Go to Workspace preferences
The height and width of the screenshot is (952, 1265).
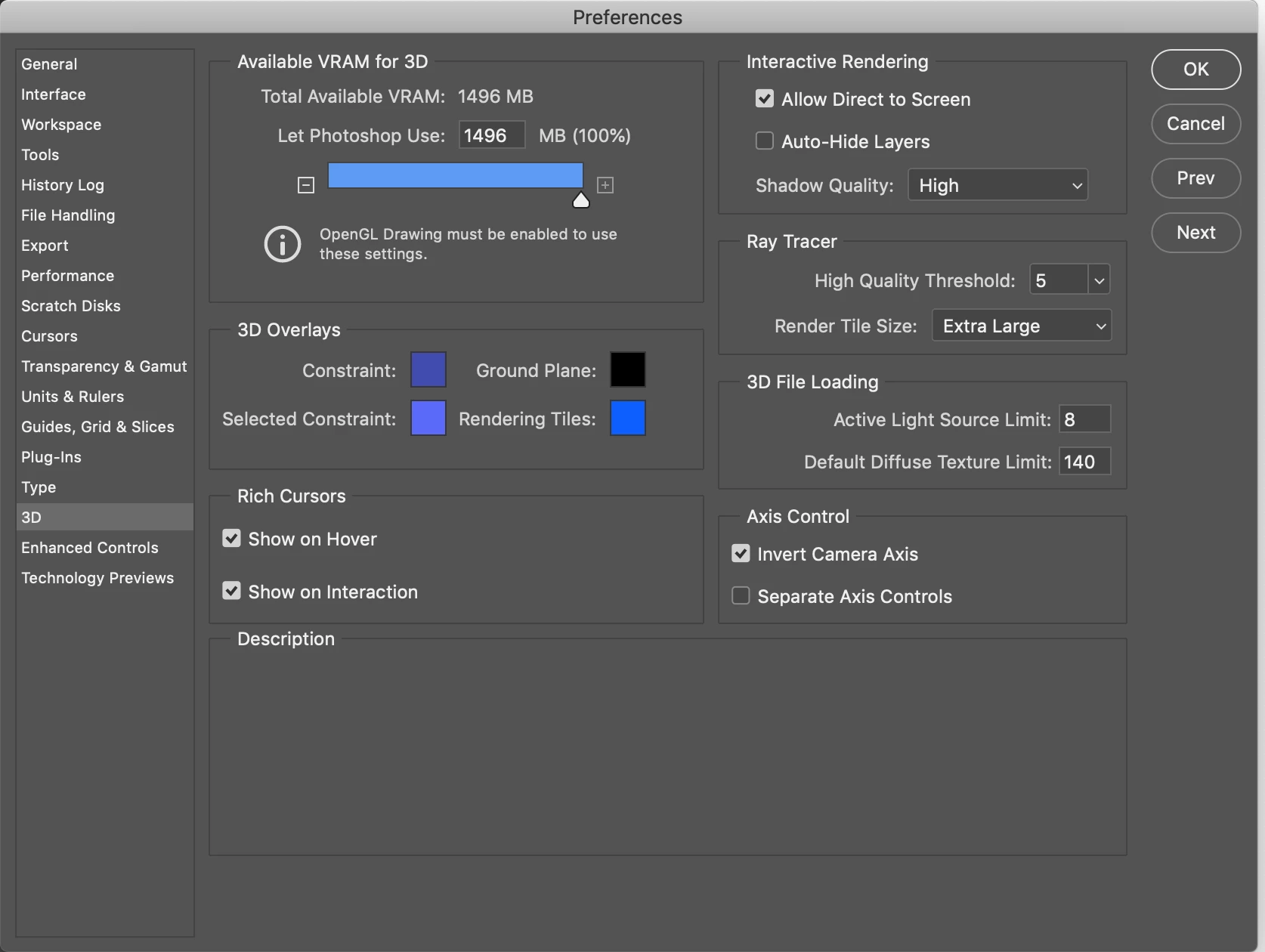(104, 125)
